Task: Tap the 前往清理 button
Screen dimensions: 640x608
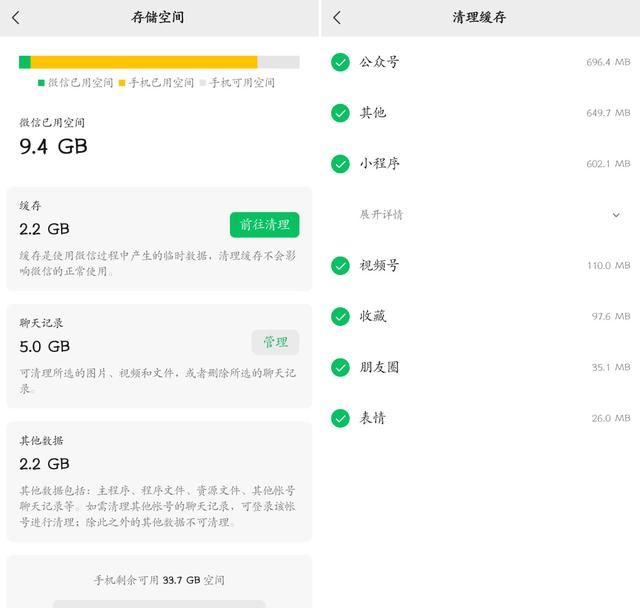Action: pos(264,225)
